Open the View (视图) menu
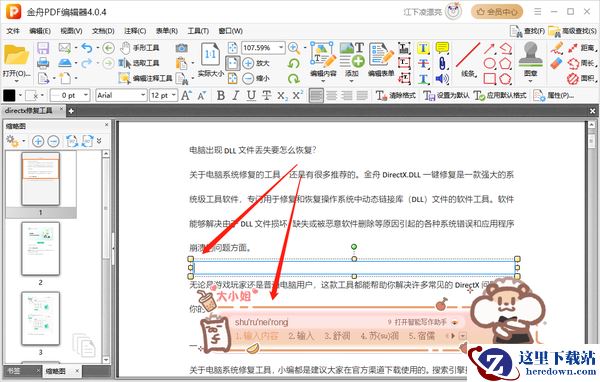 (72, 31)
